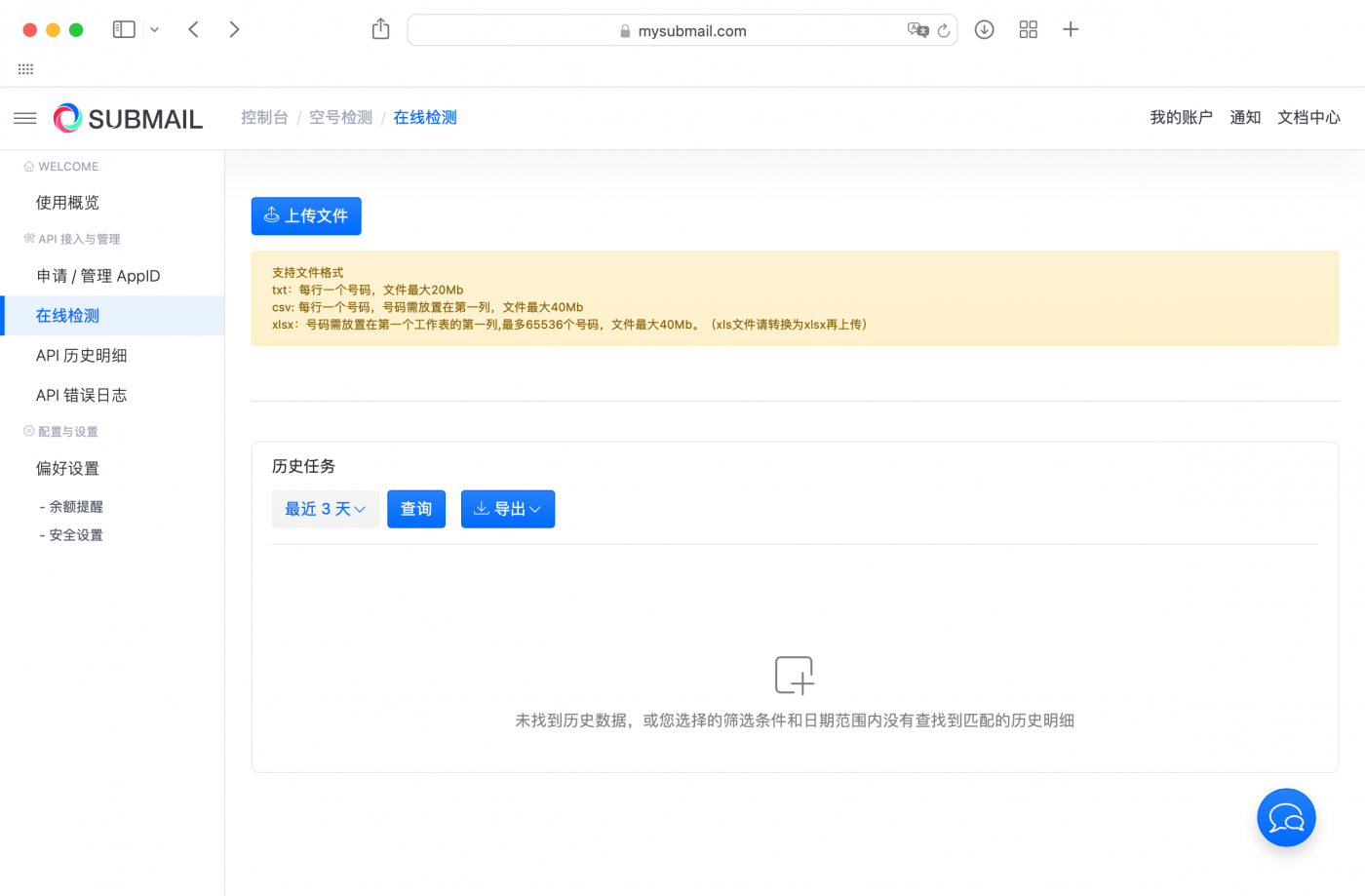
Task: Reload the page with refresh icon
Action: [x=944, y=30]
